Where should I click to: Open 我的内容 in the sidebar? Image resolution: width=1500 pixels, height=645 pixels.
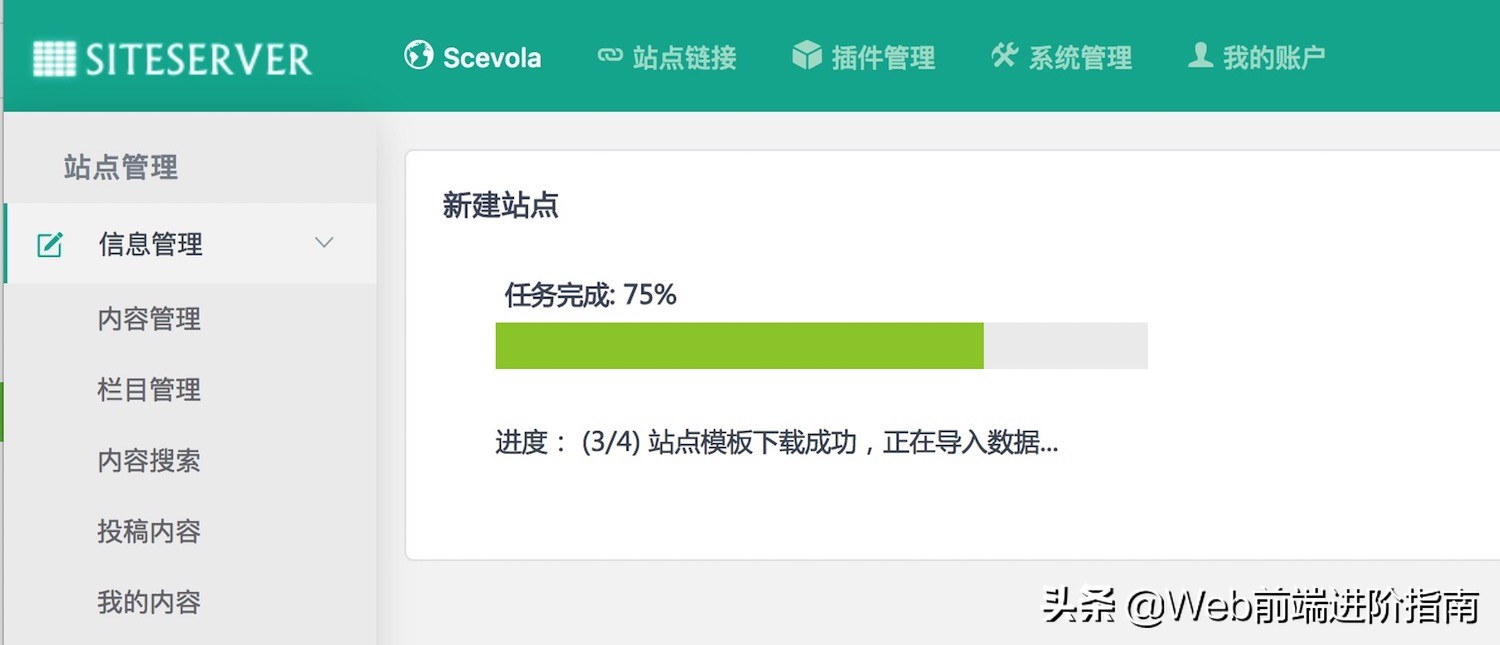pyautogui.click(x=148, y=602)
